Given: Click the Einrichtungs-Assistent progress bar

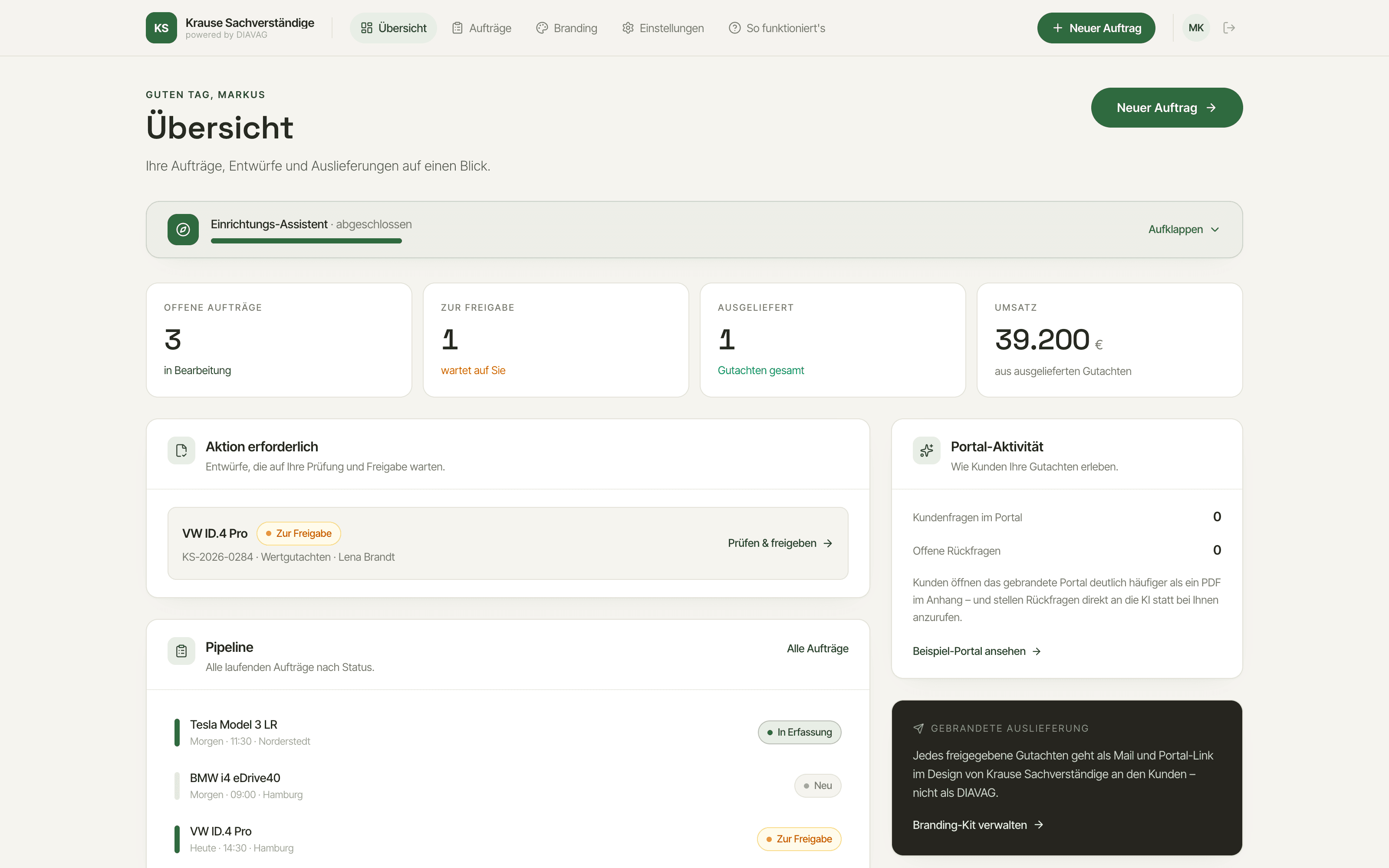Looking at the screenshot, I should (306, 241).
